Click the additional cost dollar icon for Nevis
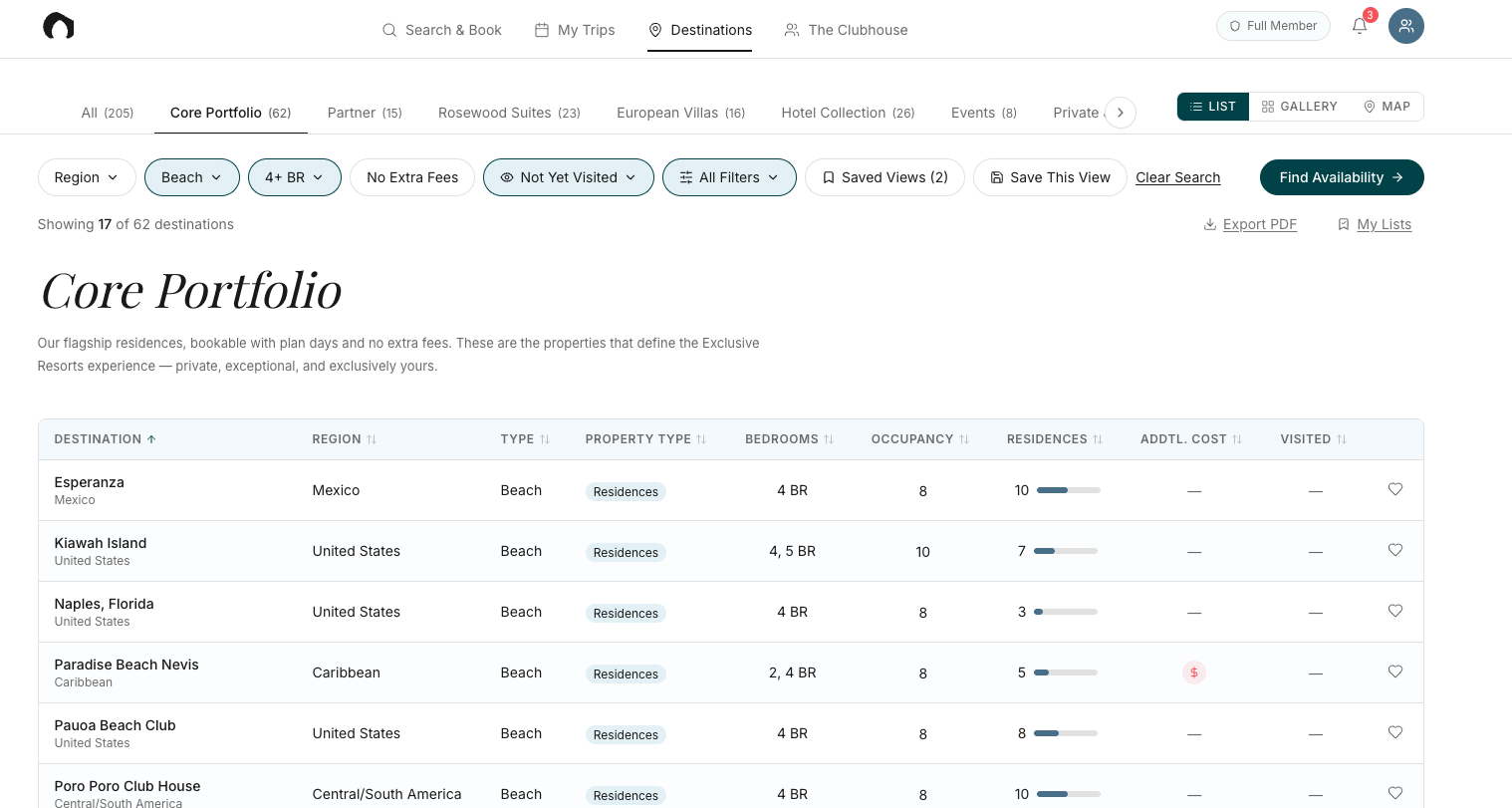 coord(1194,673)
